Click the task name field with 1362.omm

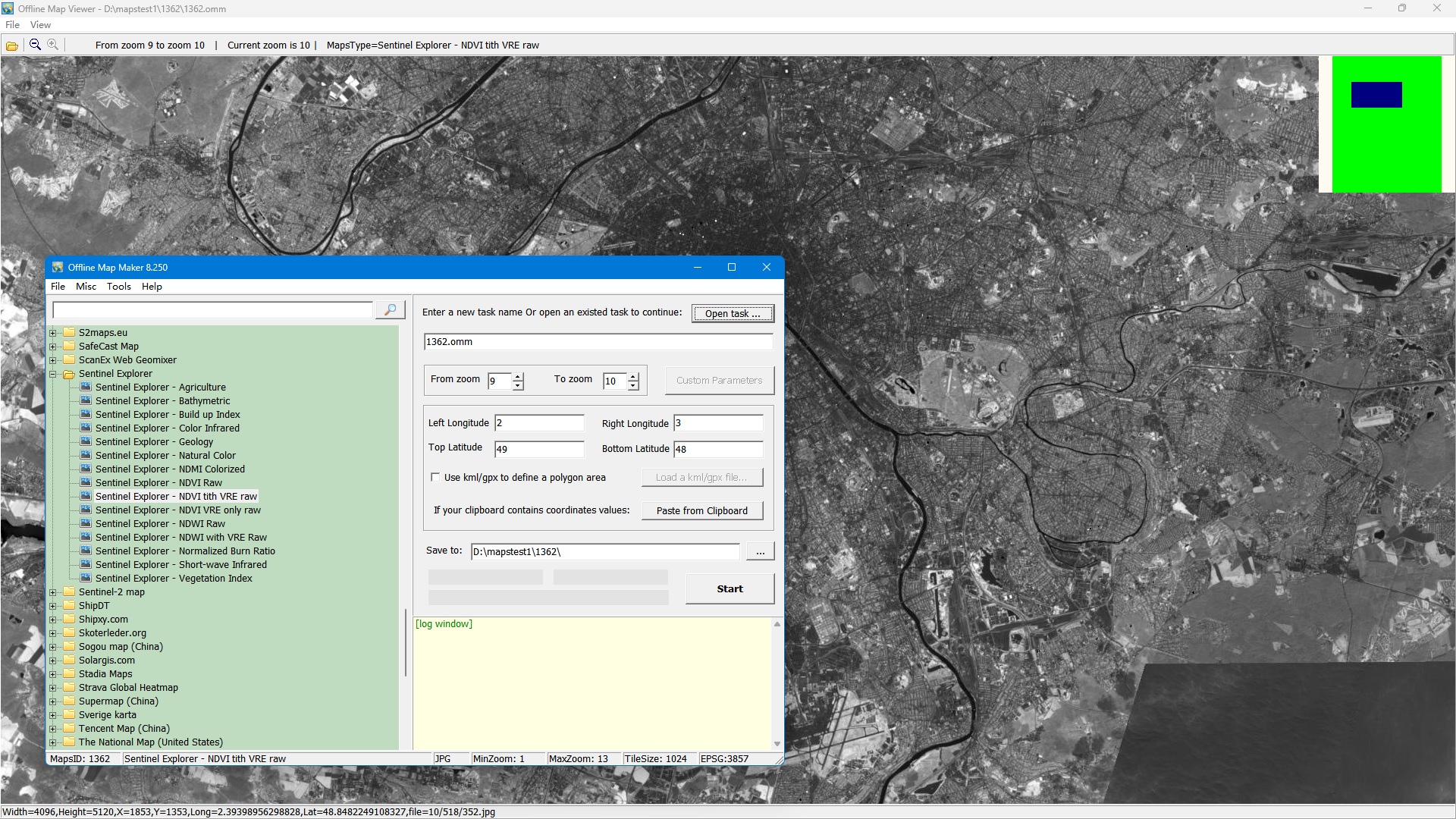pos(598,341)
